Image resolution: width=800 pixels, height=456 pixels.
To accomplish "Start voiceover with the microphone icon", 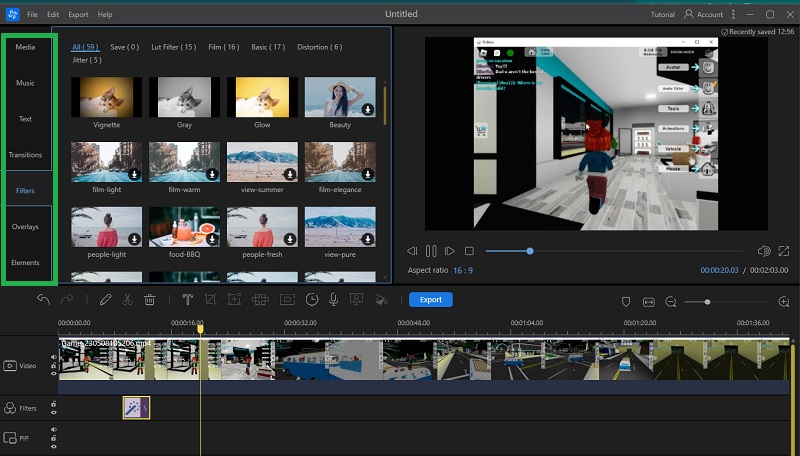I will point(333,299).
